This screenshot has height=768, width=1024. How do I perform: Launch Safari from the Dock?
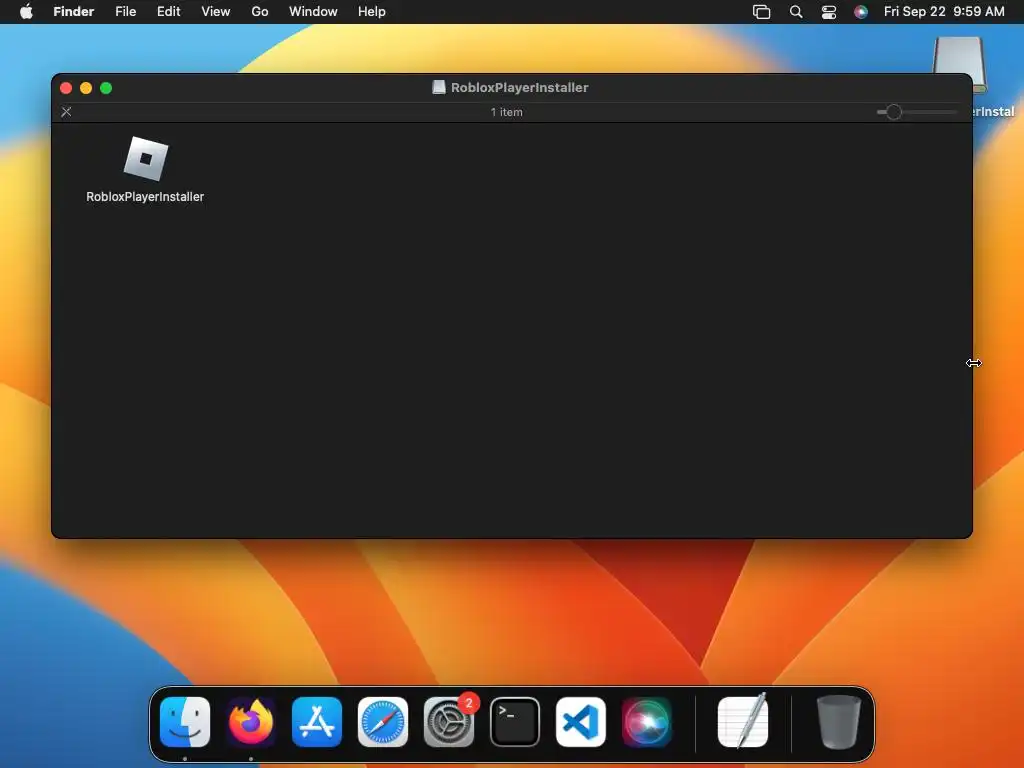pos(383,722)
